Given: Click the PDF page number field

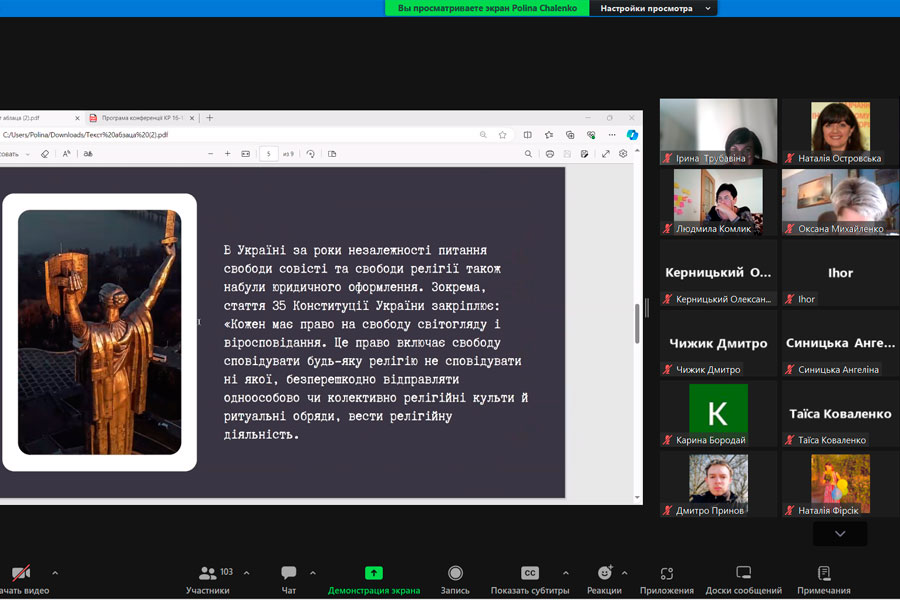Looking at the screenshot, I should click(268, 154).
